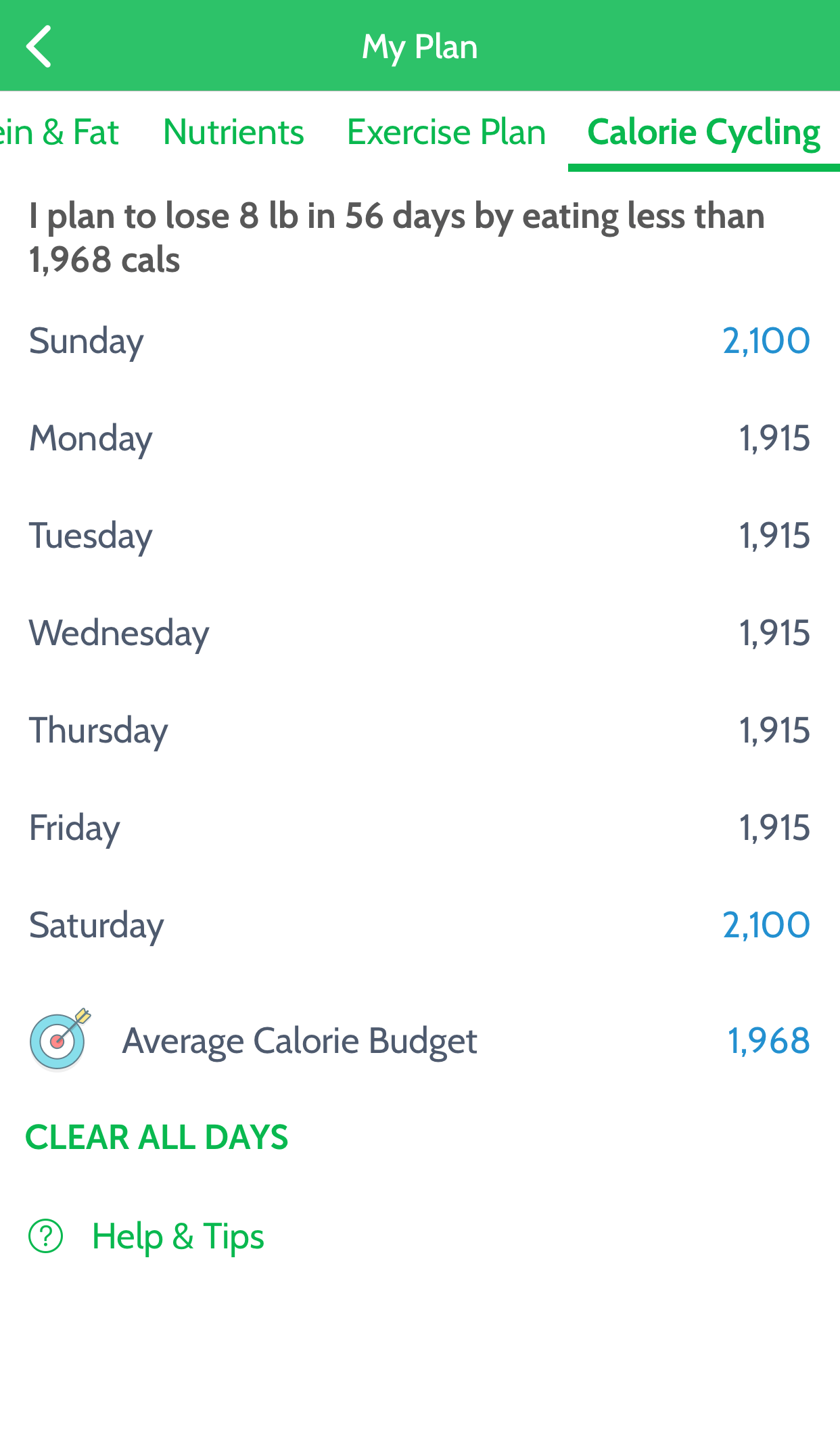Select the Calorie Cycling tab
Image resolution: width=840 pixels, height=1454 pixels.
(703, 132)
